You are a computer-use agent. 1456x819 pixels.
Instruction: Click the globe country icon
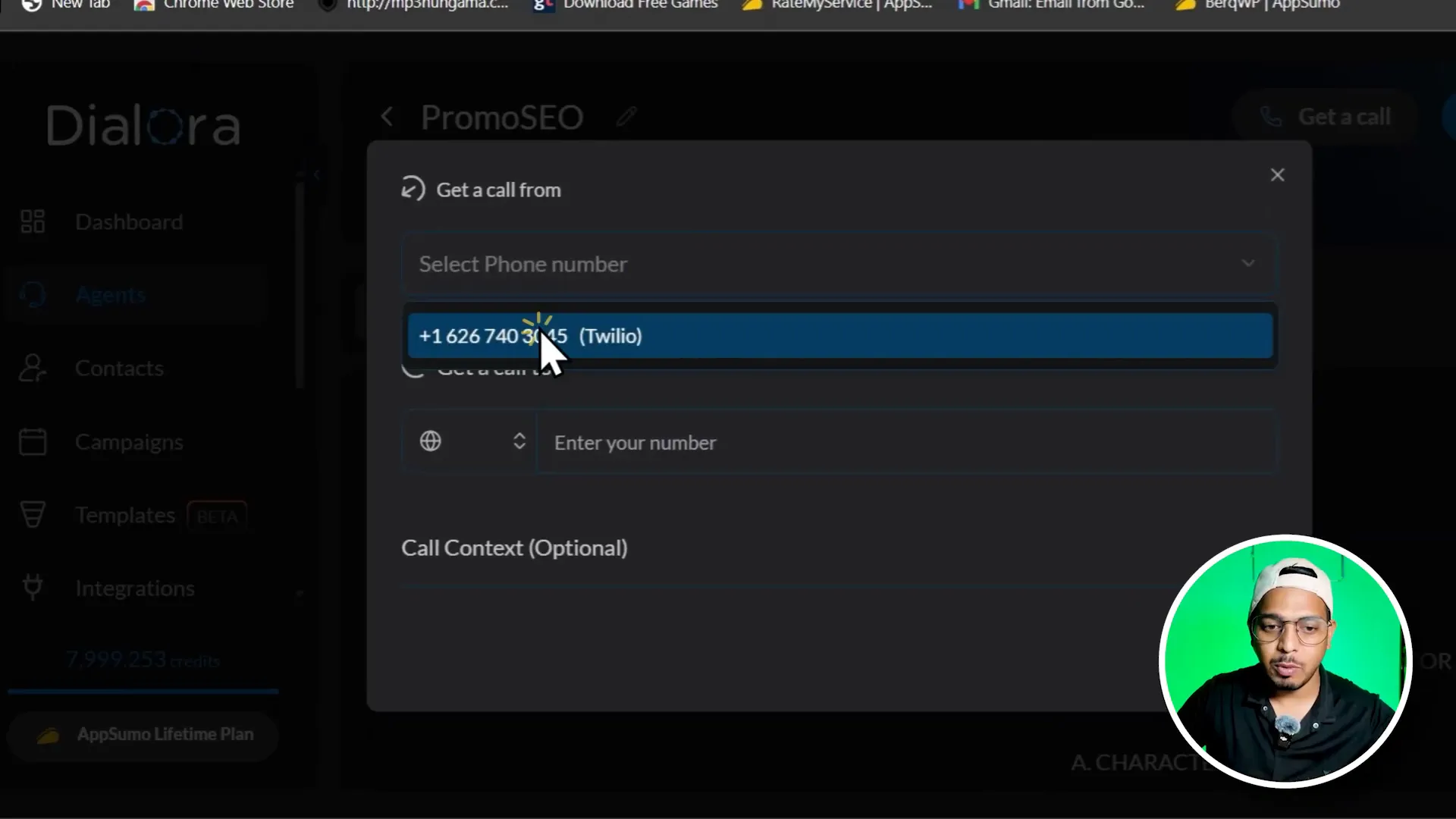tap(430, 441)
